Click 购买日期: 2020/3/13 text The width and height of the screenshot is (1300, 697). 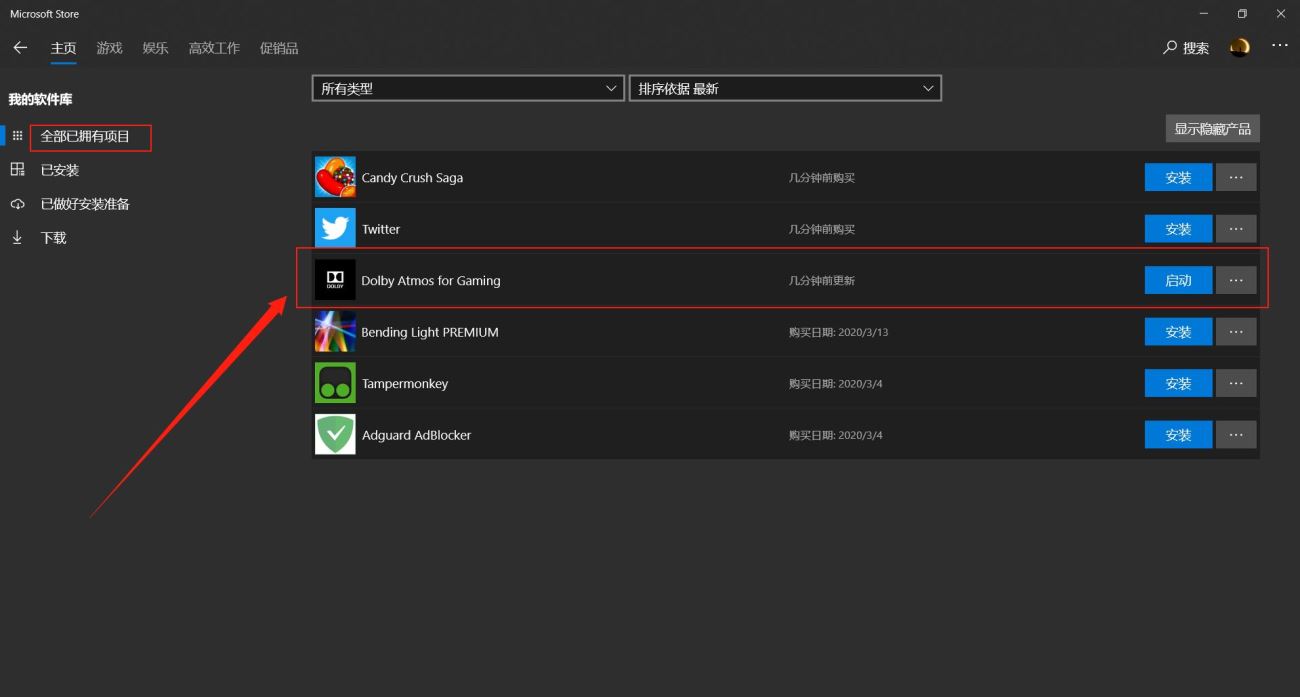[838, 332]
